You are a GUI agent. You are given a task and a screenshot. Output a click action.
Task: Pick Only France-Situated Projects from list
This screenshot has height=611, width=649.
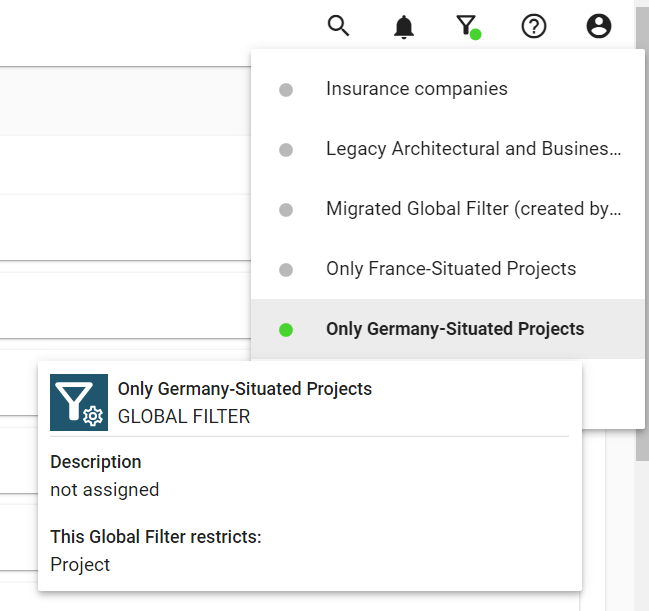[451, 269]
